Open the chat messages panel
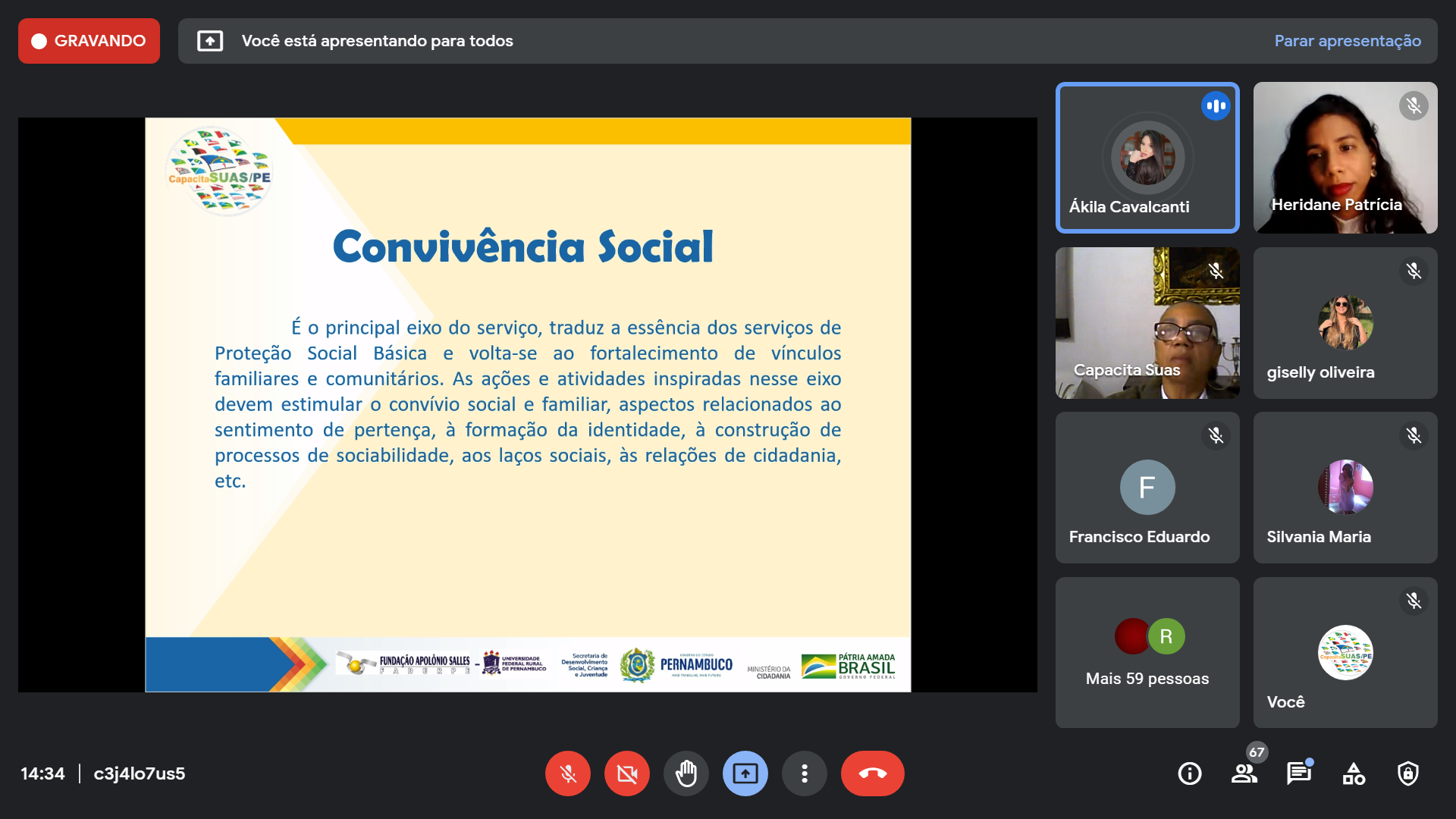This screenshot has height=819, width=1456. (x=1298, y=773)
